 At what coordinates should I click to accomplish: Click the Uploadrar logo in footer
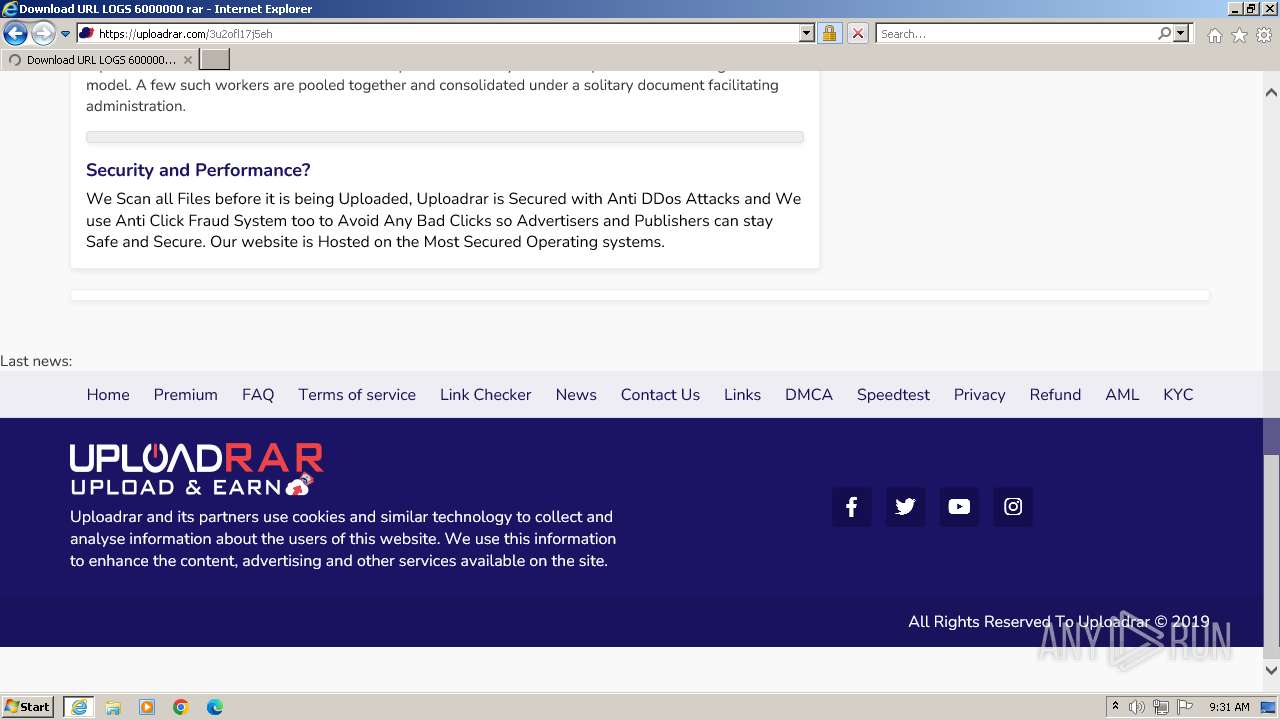tap(196, 470)
